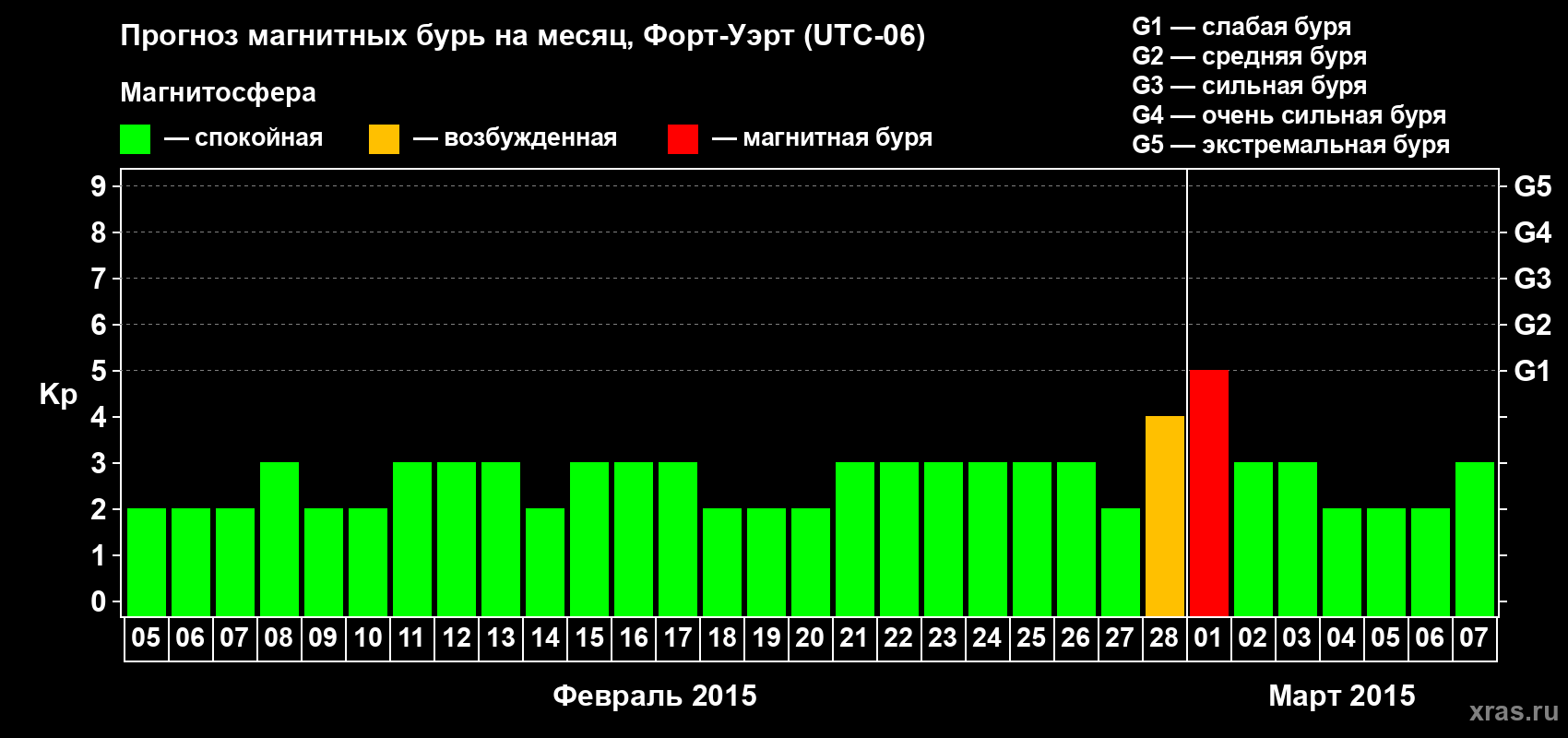The width and height of the screenshot is (1568, 738).
Task: Click the 'G5 — экстремальная буря' legend line
Action: (1290, 145)
